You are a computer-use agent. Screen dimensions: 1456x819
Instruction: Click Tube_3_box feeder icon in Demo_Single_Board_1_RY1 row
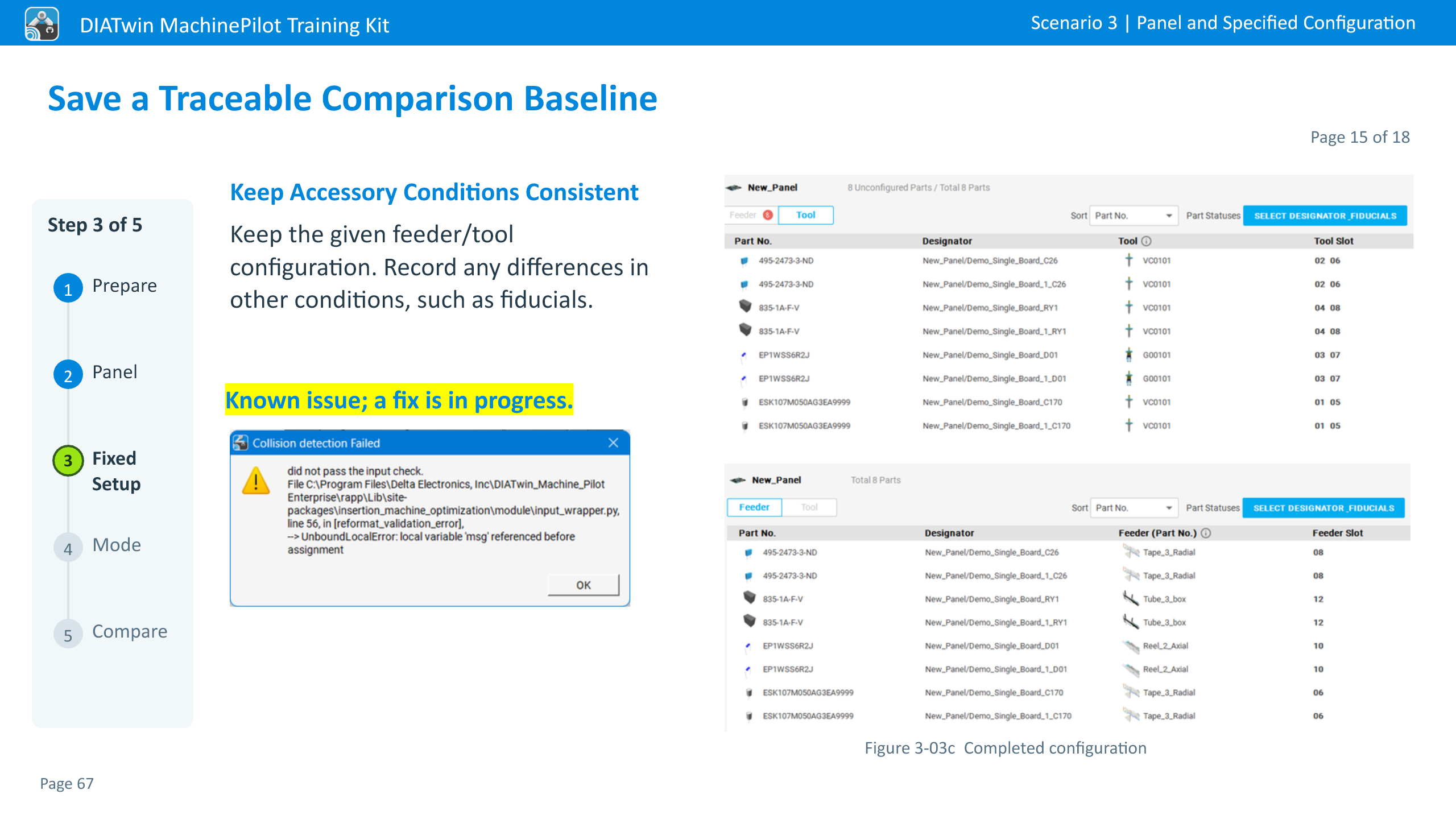[1131, 621]
